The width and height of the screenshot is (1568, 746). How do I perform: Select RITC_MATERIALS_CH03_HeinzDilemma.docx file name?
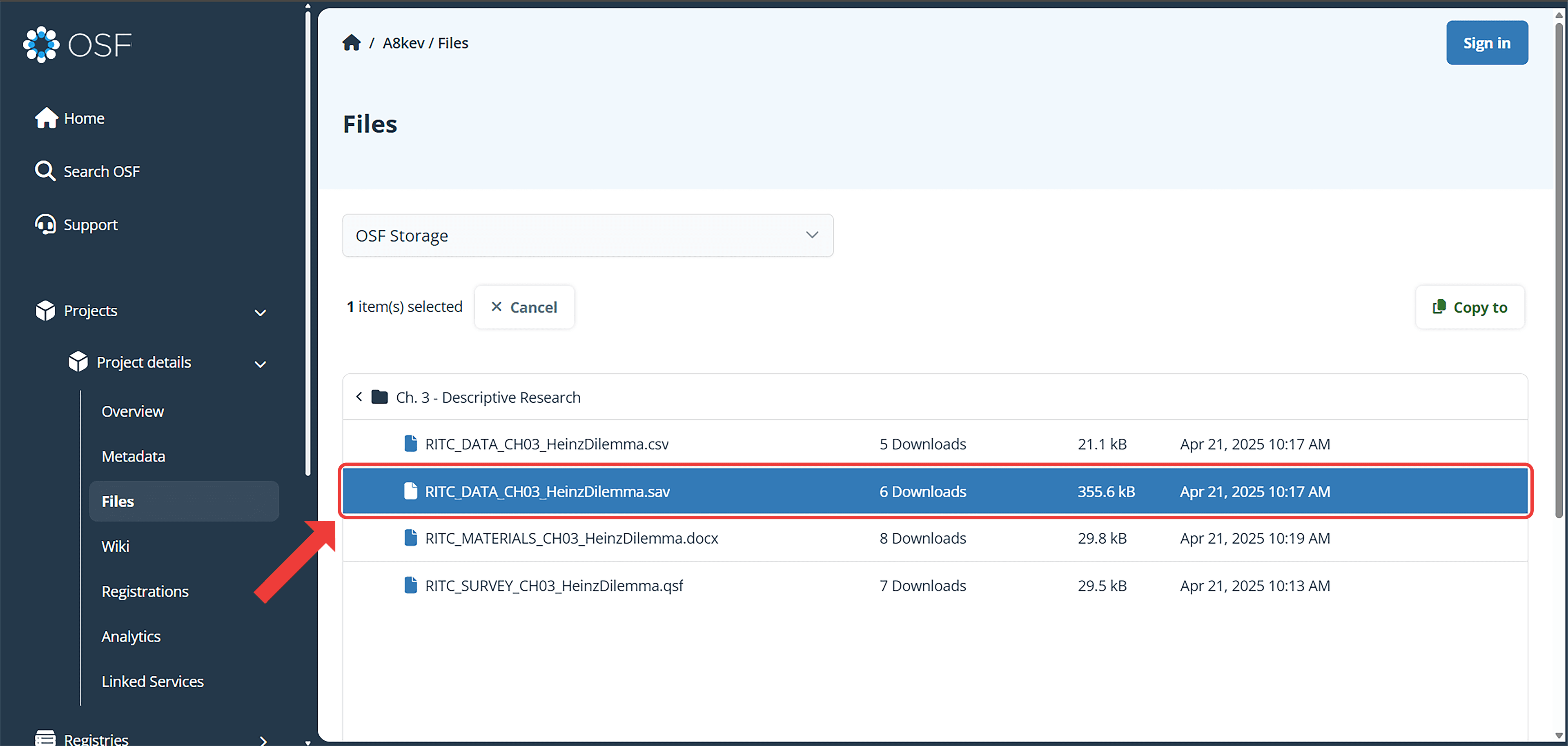(x=572, y=539)
